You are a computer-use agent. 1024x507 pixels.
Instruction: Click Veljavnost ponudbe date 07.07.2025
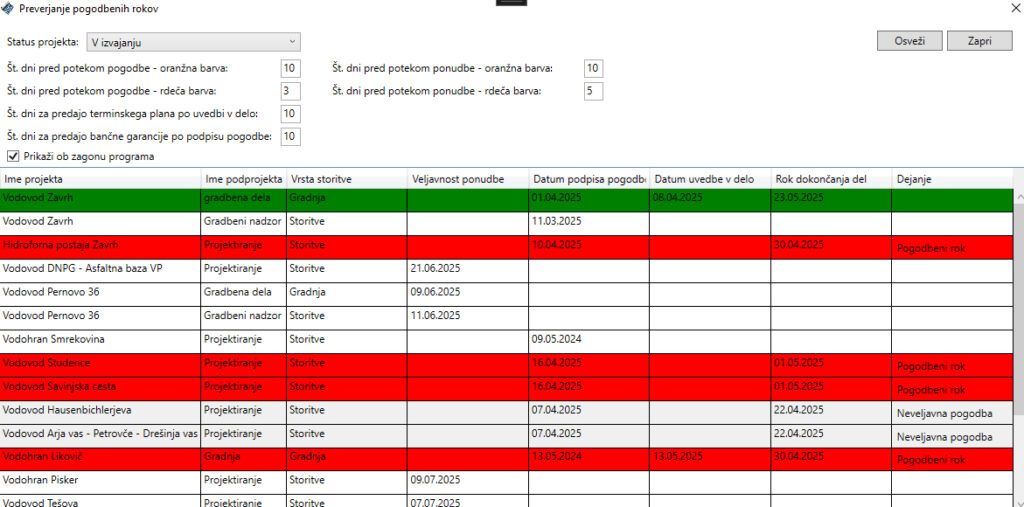tap(436, 502)
